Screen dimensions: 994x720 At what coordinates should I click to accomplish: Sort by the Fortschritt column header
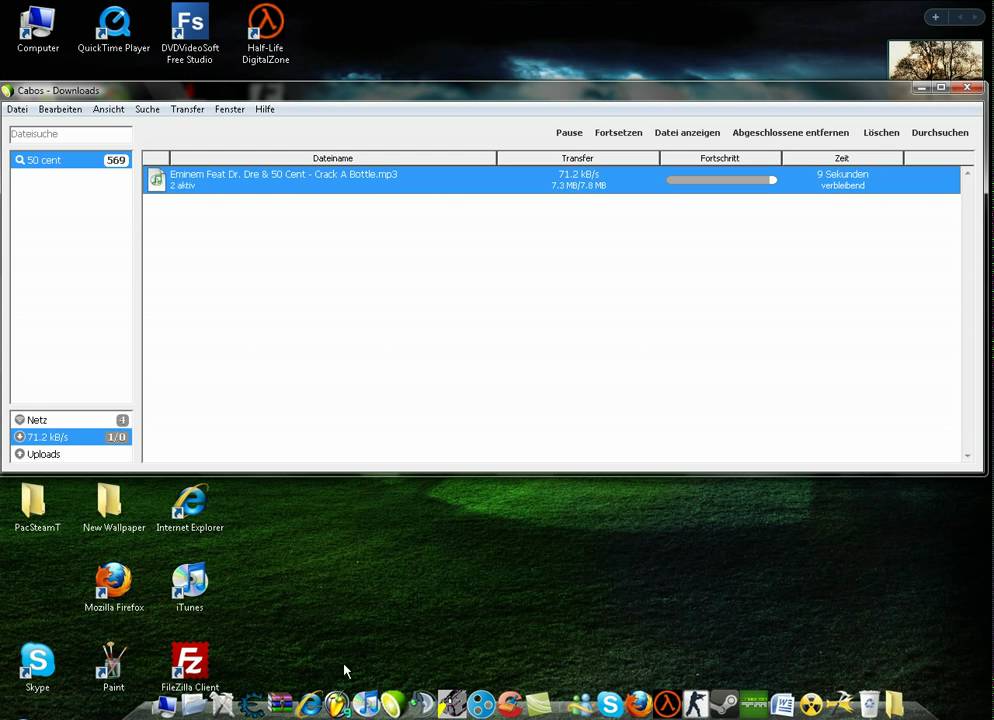click(720, 158)
